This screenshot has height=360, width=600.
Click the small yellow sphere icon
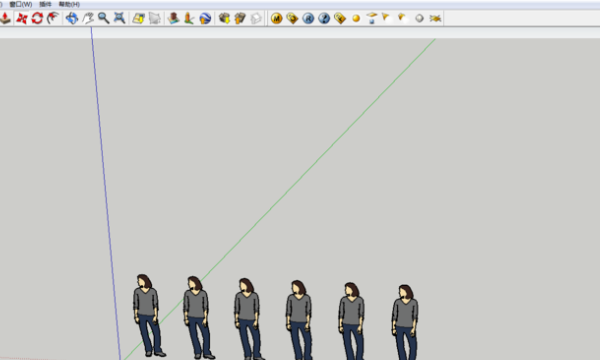tap(356, 18)
